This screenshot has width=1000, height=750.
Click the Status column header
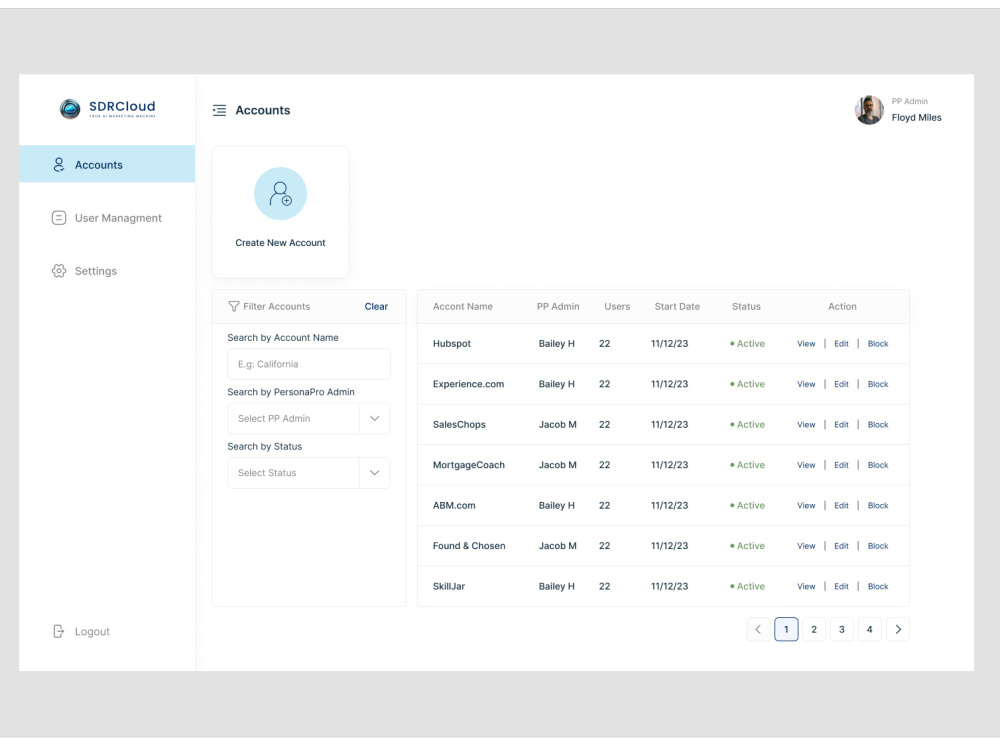coord(746,307)
